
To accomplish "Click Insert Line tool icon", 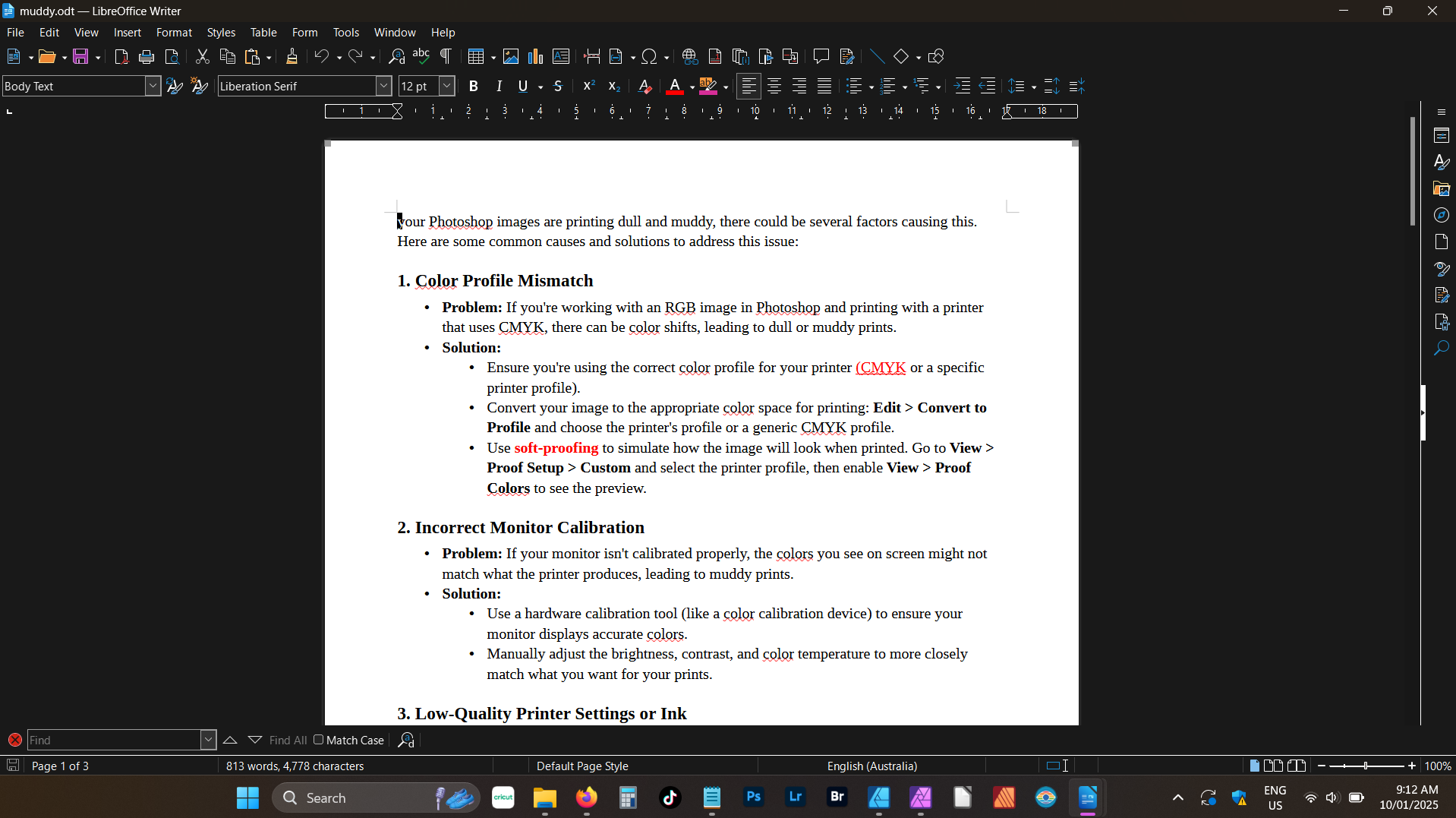I will (877, 57).
